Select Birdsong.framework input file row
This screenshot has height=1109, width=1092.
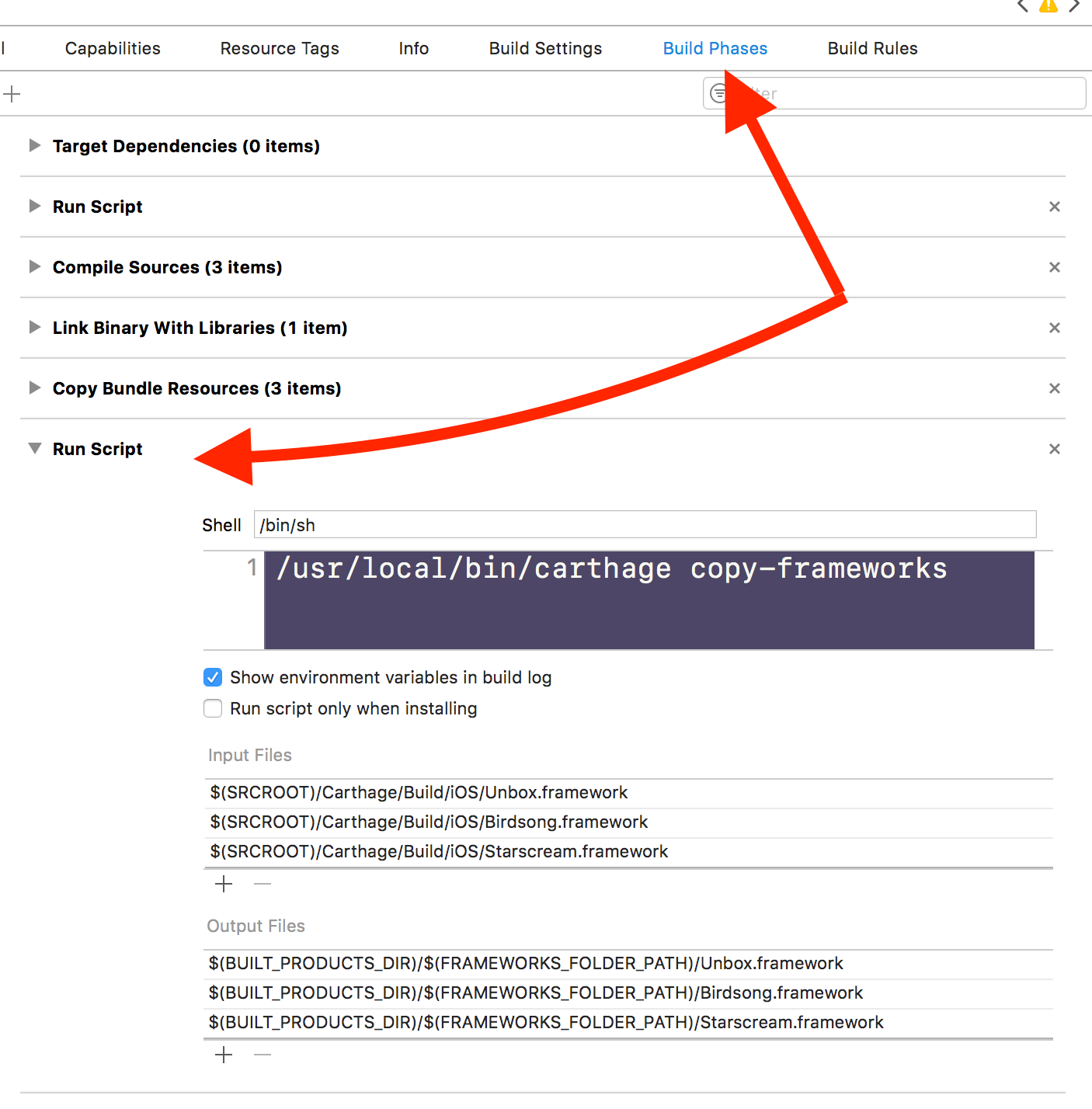click(x=628, y=822)
